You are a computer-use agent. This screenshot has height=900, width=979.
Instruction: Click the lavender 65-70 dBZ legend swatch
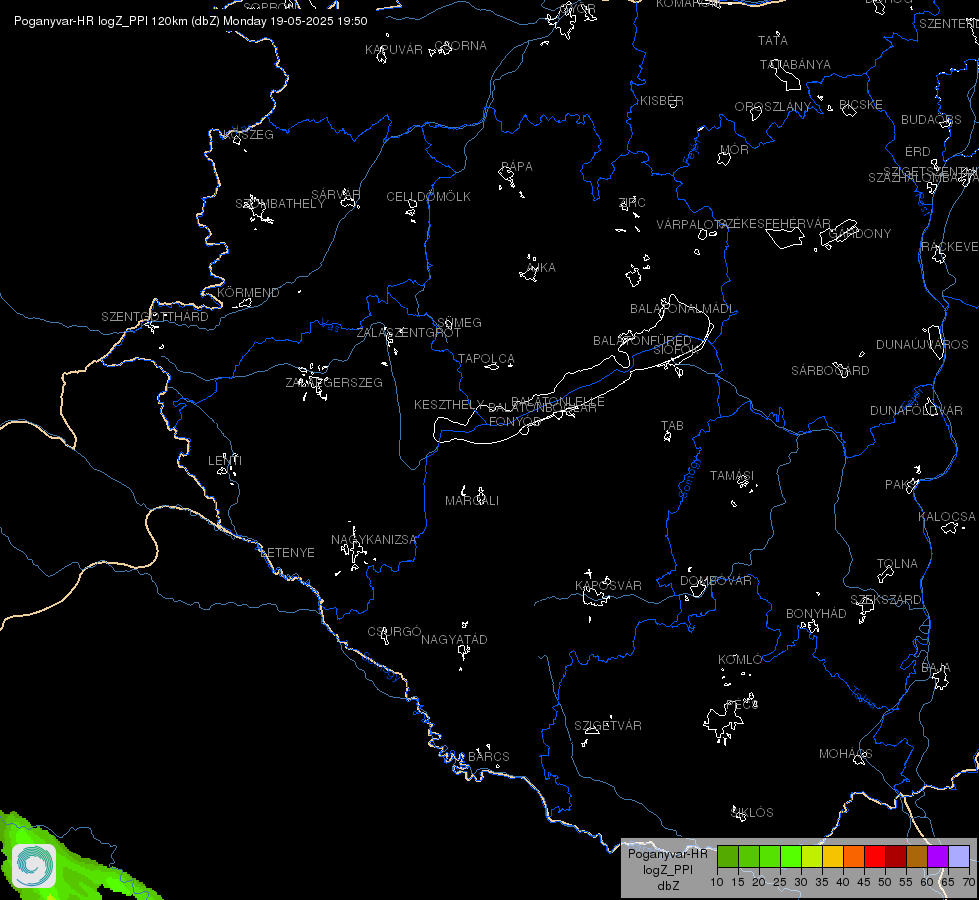coord(958,856)
